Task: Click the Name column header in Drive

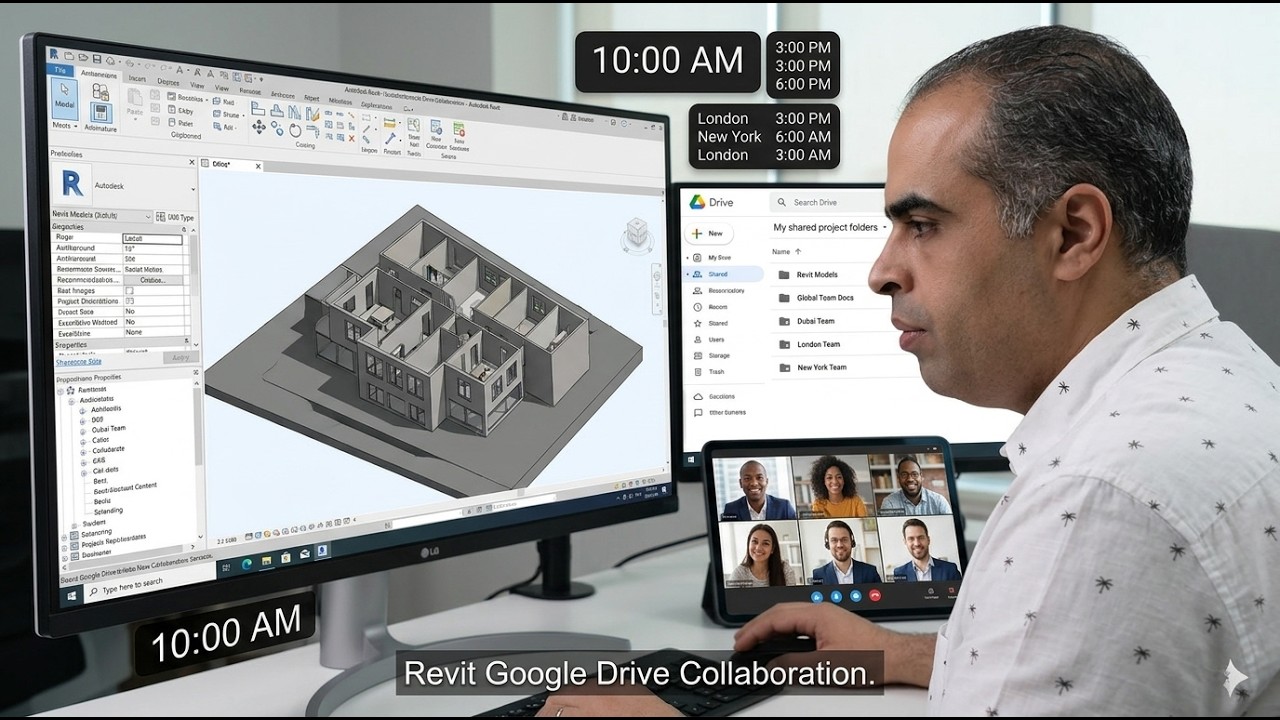Action: [781, 252]
